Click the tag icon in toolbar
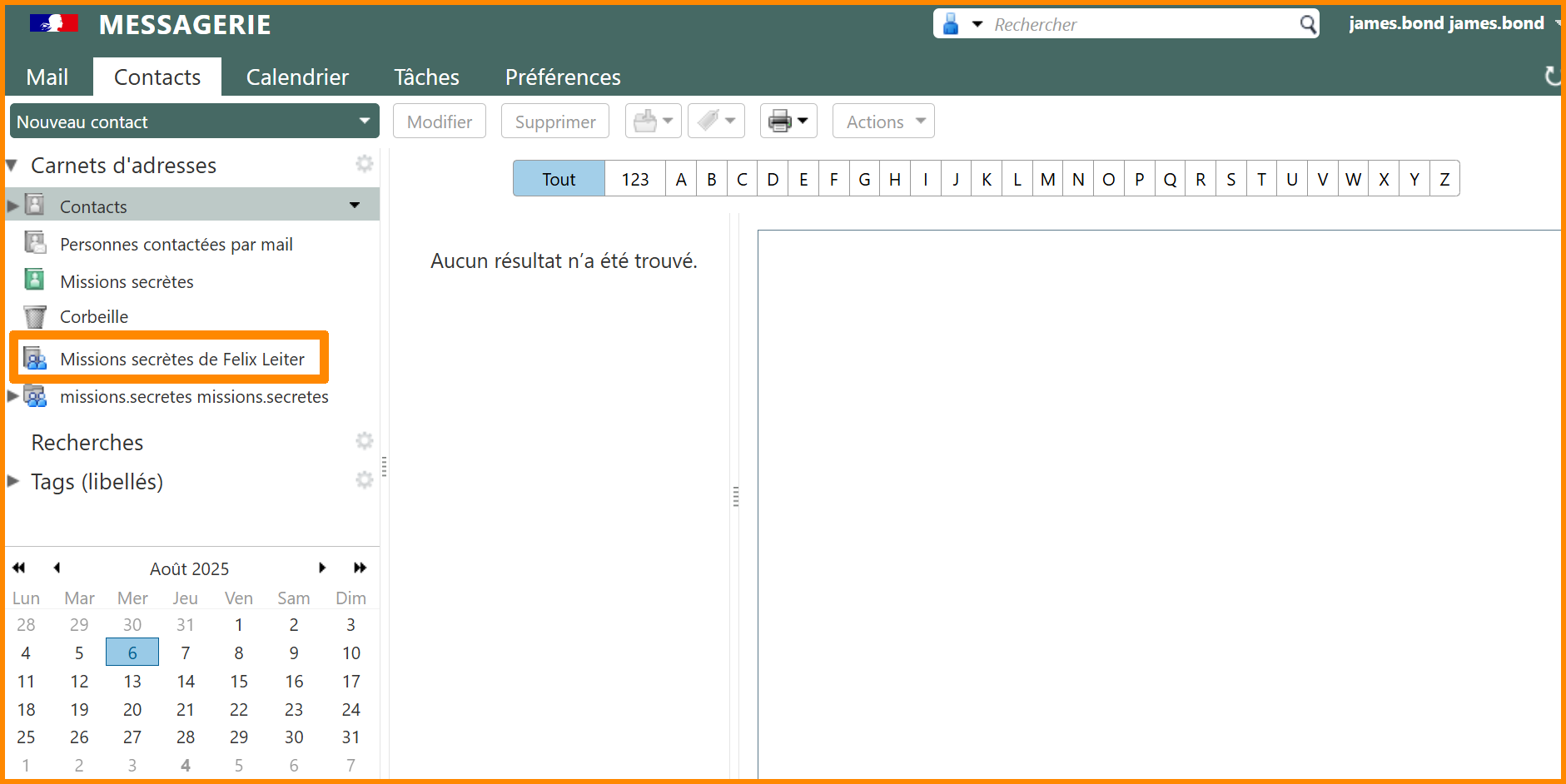The width and height of the screenshot is (1566, 784). pos(708,122)
